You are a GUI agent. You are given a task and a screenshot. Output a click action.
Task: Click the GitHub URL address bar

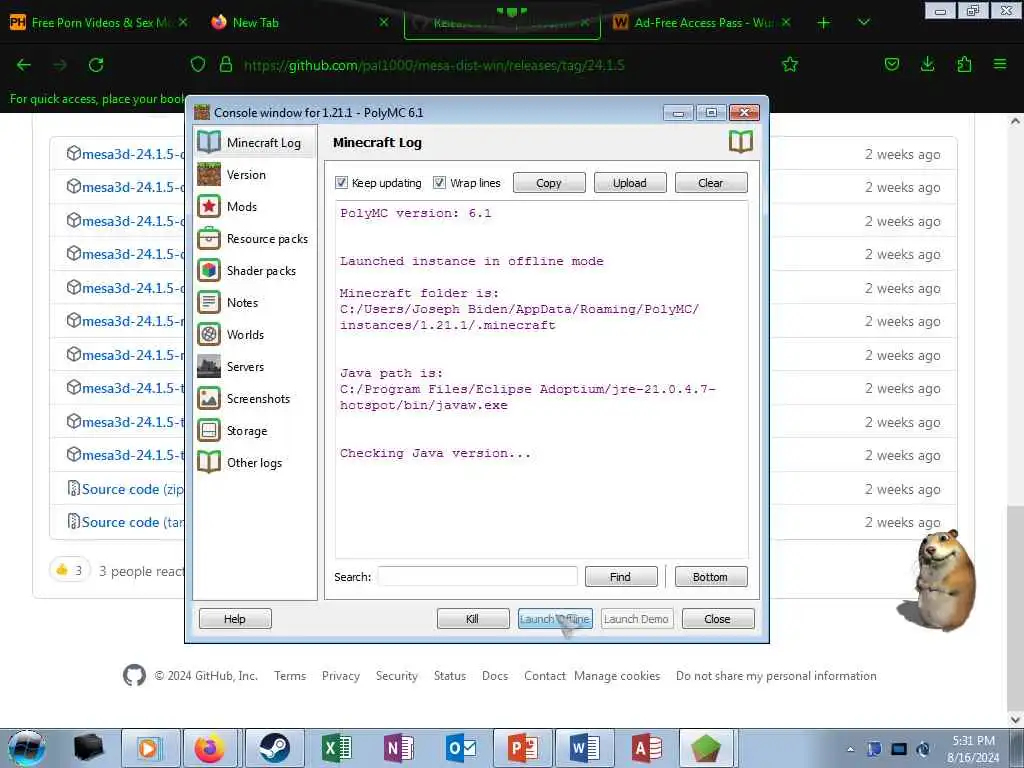point(434,65)
